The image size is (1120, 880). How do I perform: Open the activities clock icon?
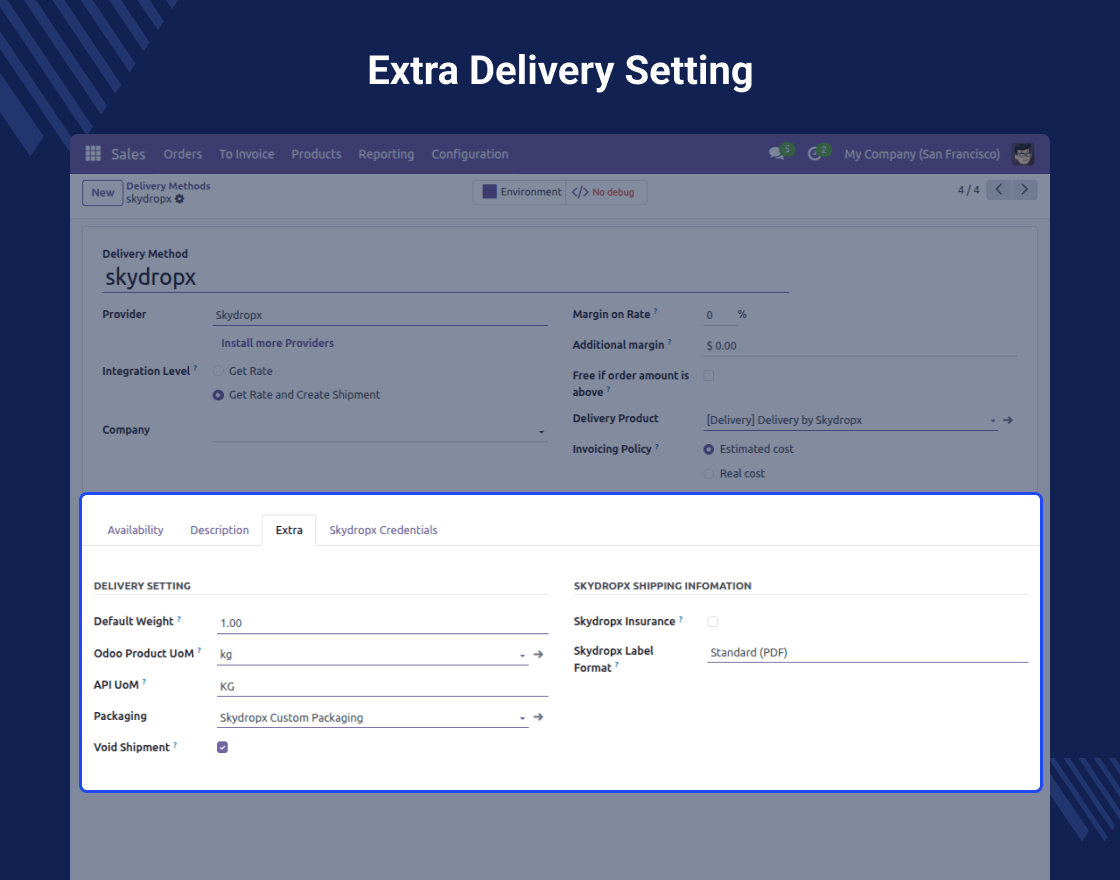tap(814, 154)
